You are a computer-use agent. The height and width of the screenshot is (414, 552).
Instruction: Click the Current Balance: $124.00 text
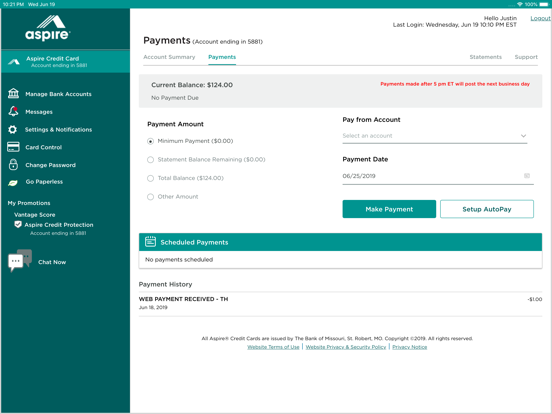(x=192, y=85)
